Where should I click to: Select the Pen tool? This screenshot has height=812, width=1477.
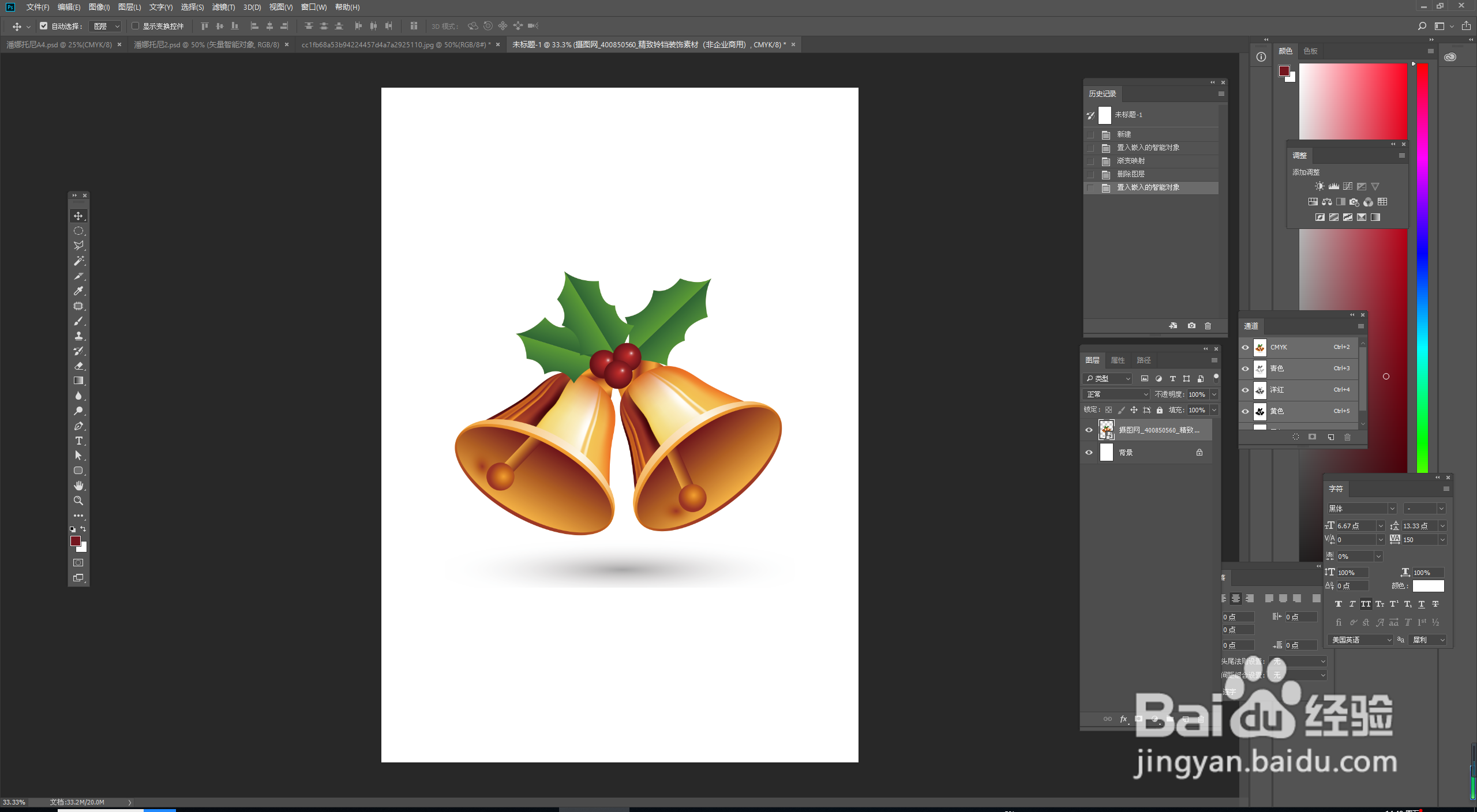[x=78, y=426]
